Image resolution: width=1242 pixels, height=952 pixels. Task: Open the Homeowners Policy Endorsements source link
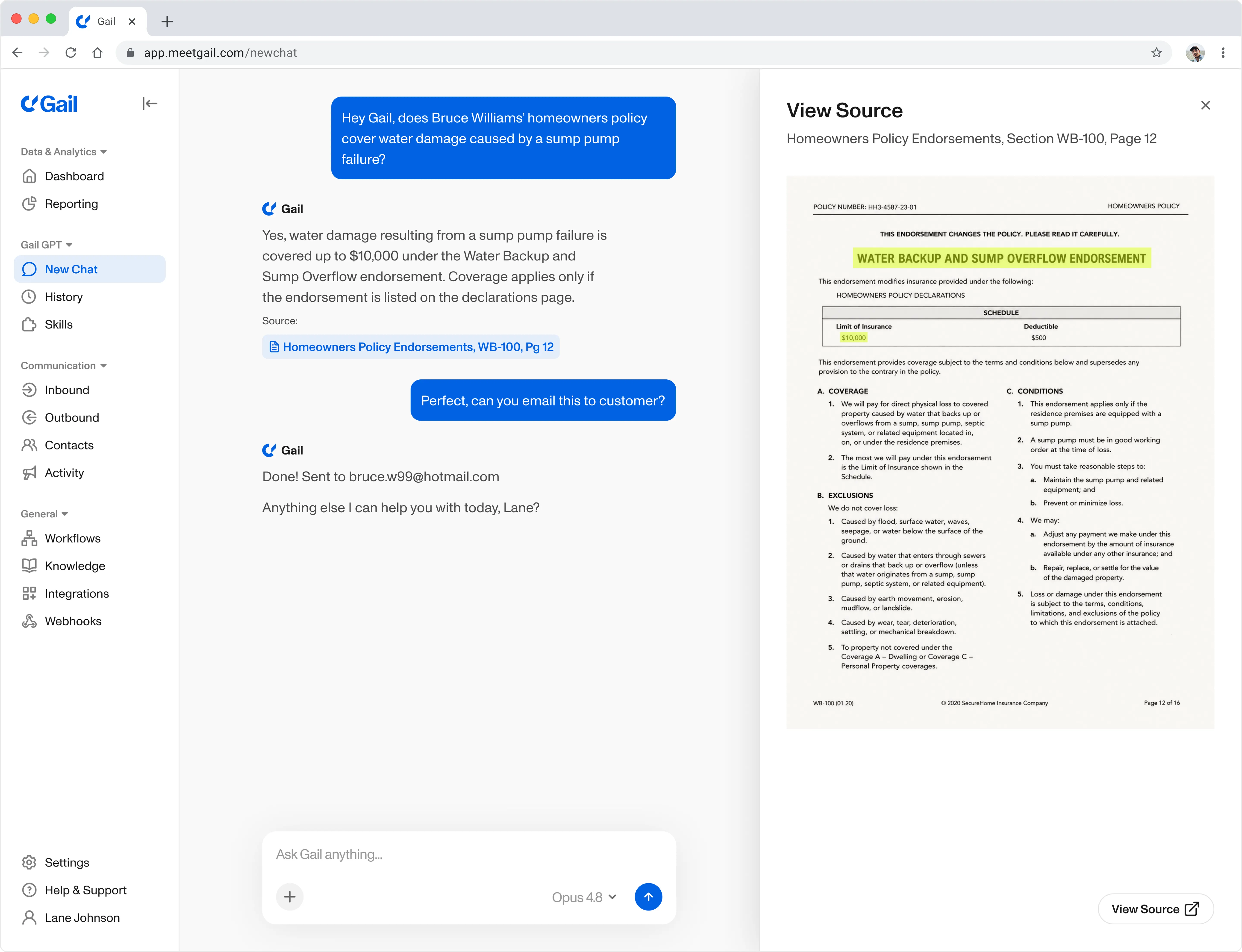click(x=411, y=347)
